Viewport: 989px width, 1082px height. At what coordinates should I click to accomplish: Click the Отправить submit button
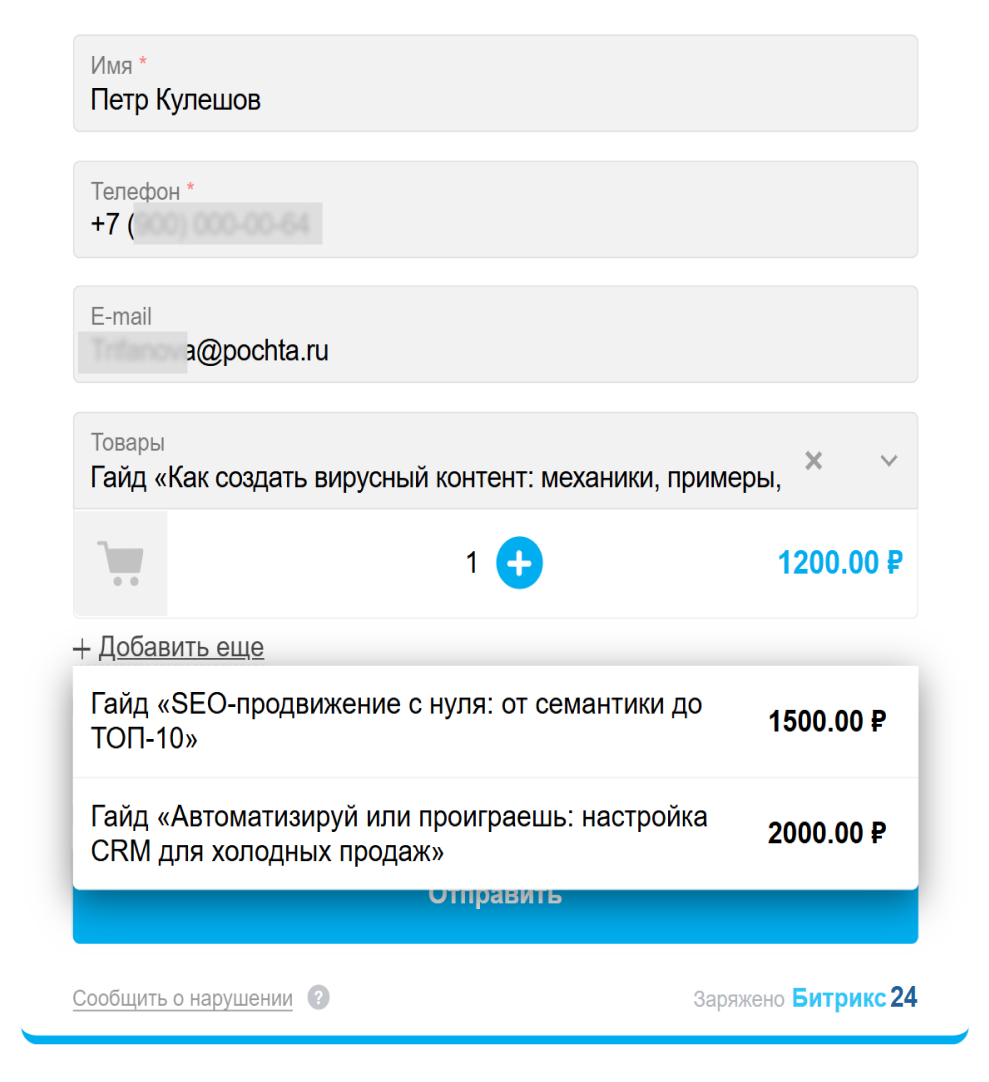pyautogui.click(x=496, y=916)
